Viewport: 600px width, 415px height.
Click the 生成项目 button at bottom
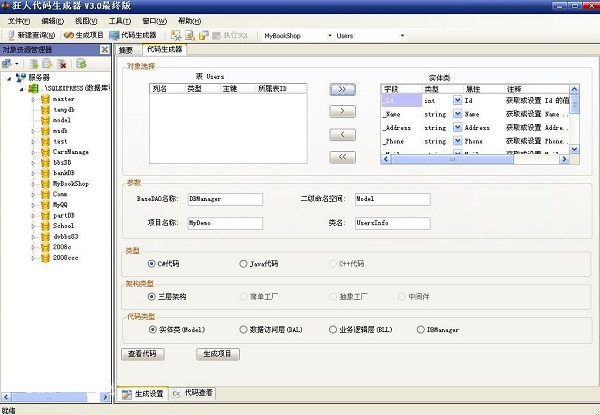pyautogui.click(x=217, y=353)
